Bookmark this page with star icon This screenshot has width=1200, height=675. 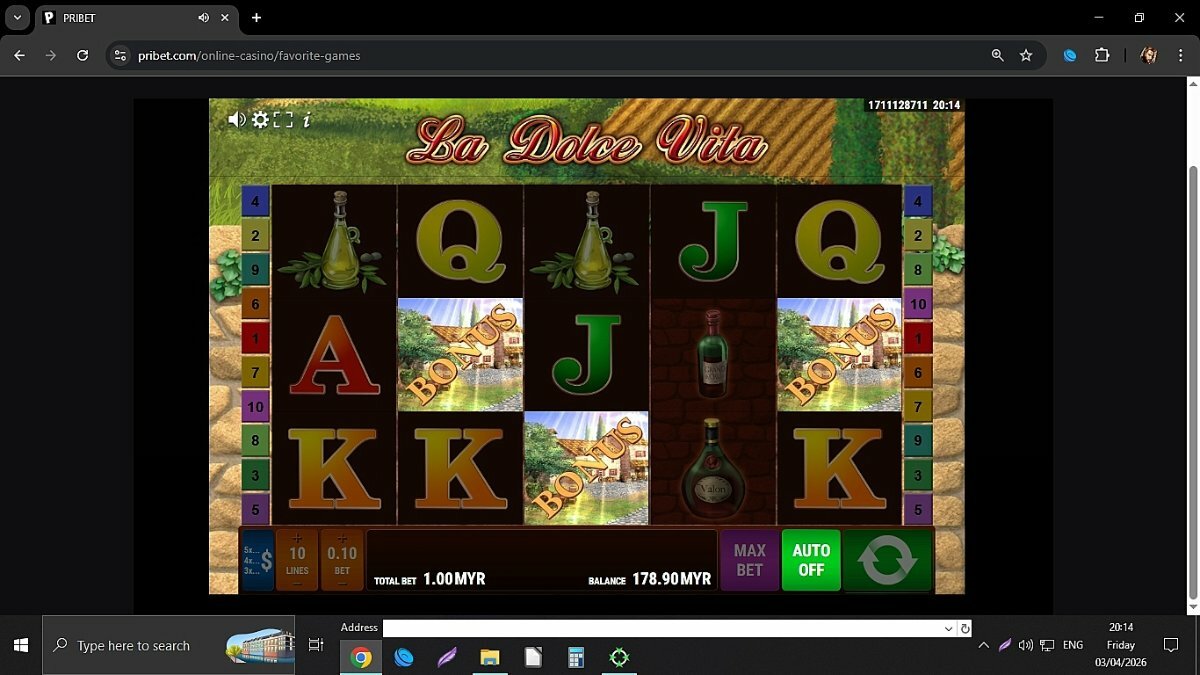[x=1026, y=56]
